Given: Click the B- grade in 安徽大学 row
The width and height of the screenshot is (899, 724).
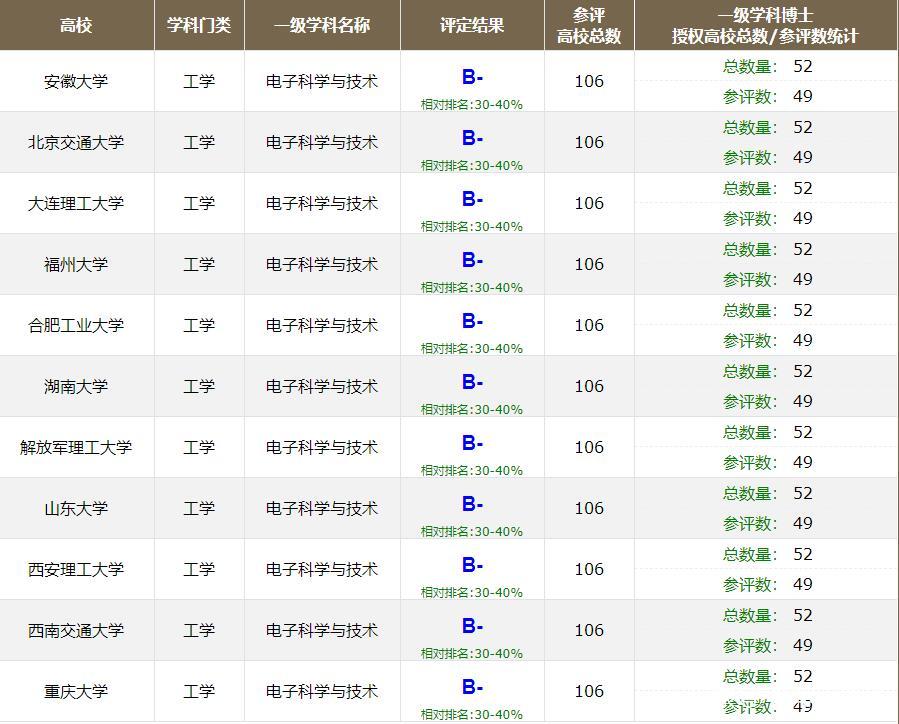Looking at the screenshot, I should (x=472, y=77).
